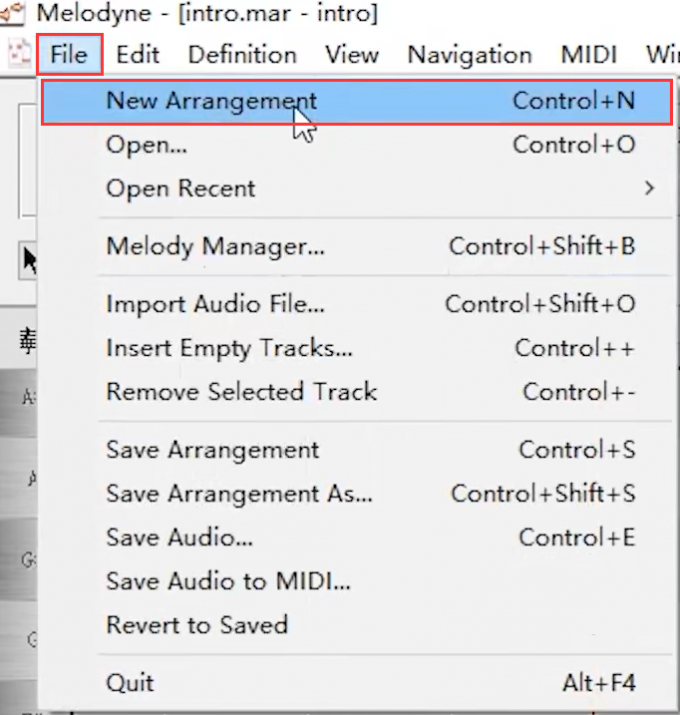Expand the Open Recent submenu arrow
Screen dimensions: 680x715
click(x=649, y=188)
